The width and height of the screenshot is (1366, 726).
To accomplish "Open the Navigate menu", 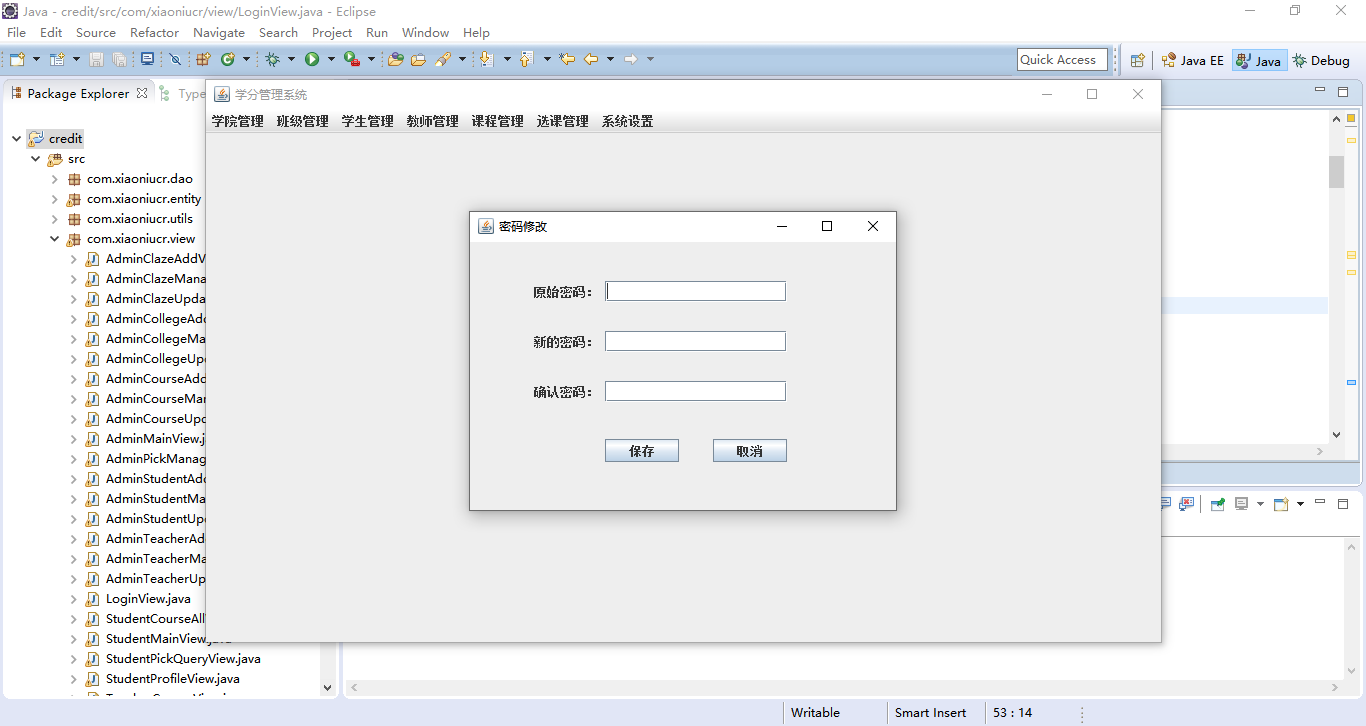I will 218,33.
